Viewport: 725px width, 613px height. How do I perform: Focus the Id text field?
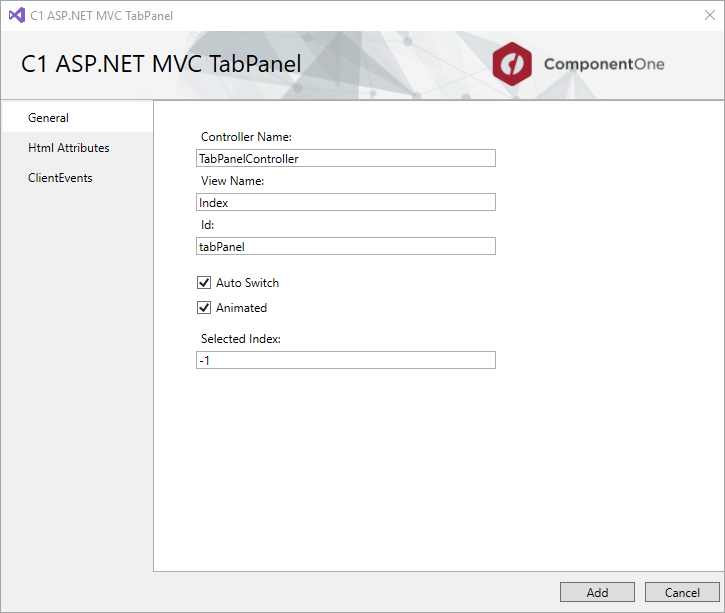tap(345, 246)
